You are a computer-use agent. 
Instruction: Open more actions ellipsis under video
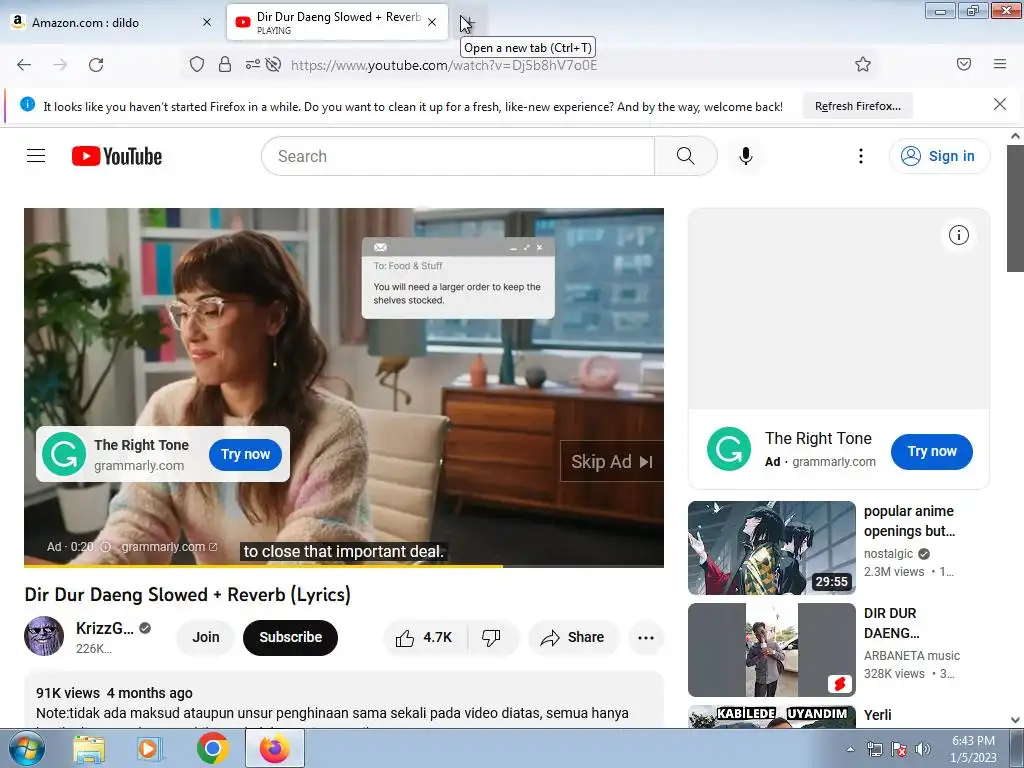(x=646, y=638)
